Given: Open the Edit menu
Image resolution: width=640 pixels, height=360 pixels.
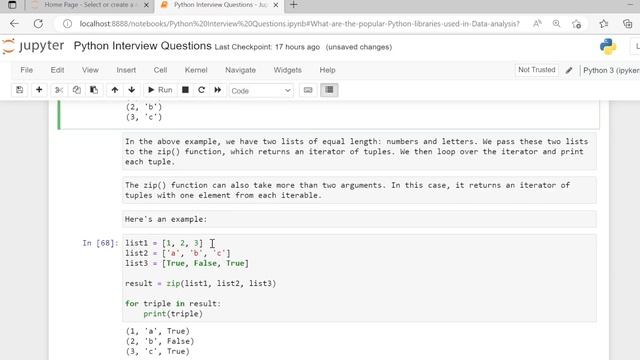Looking at the screenshot, I should pyautogui.click(x=57, y=70).
